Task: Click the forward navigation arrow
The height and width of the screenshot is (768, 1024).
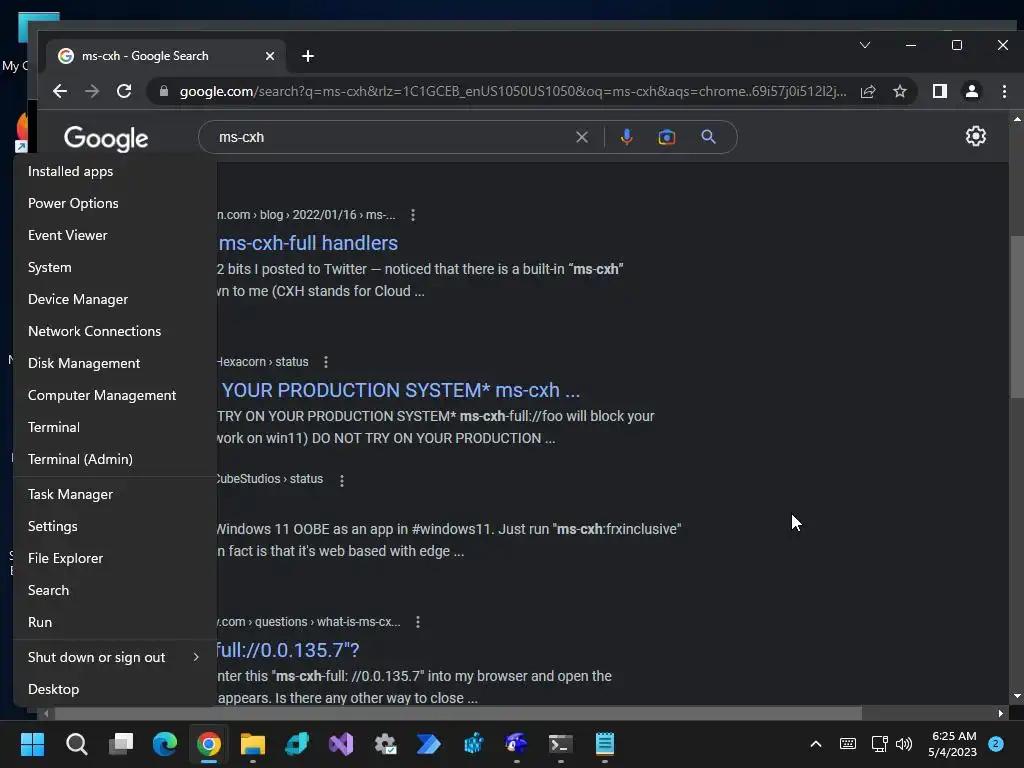Action: (92, 91)
